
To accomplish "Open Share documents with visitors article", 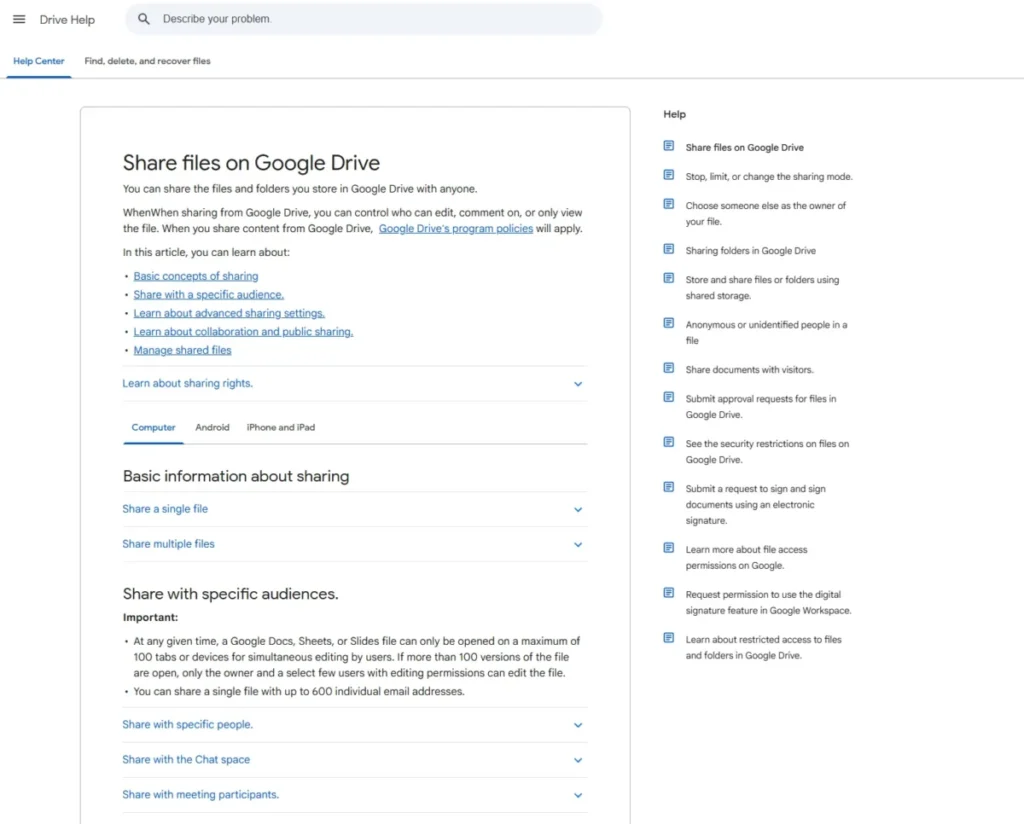I will click(x=750, y=370).
